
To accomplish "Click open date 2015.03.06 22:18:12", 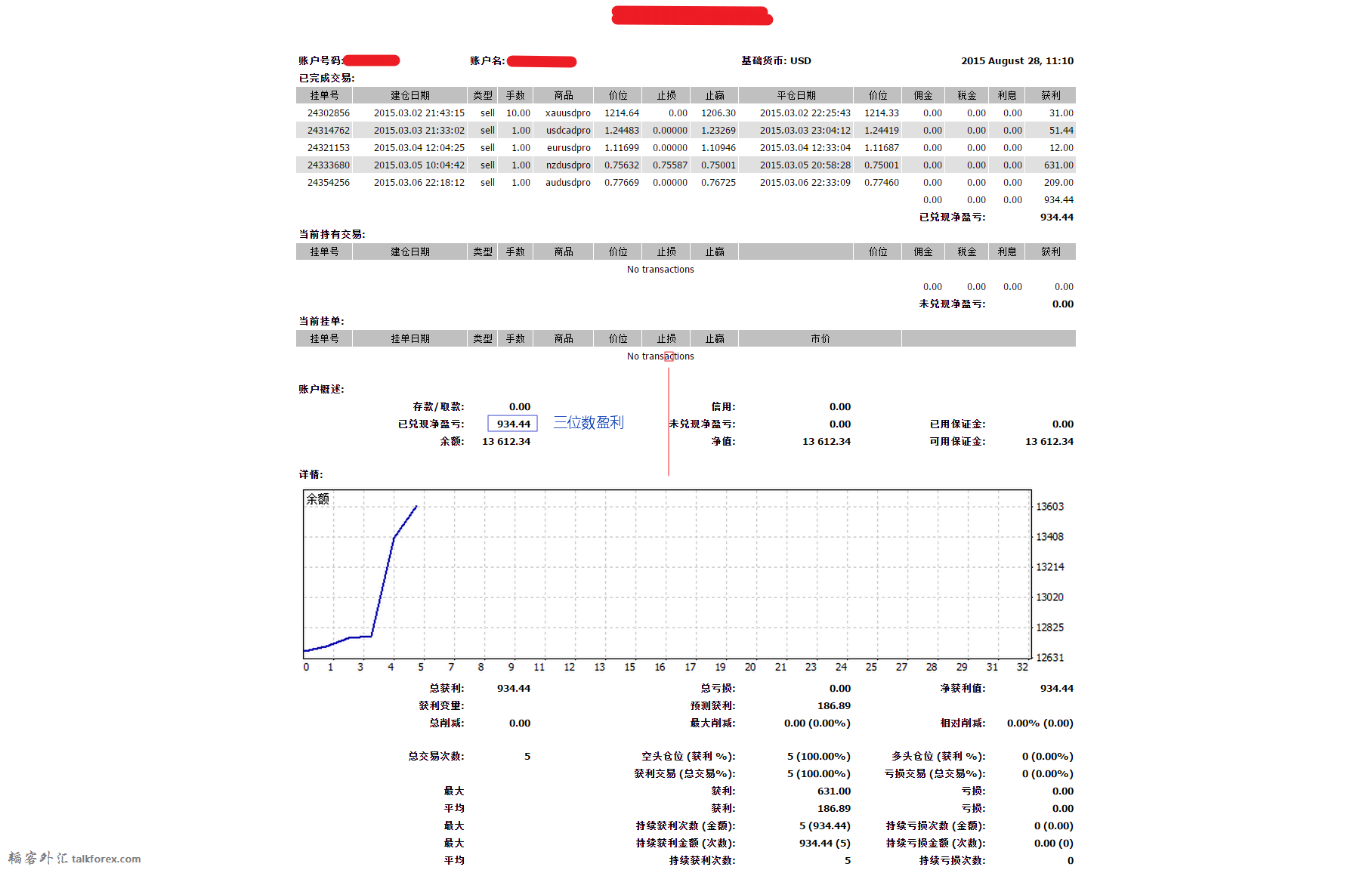I will (419, 183).
